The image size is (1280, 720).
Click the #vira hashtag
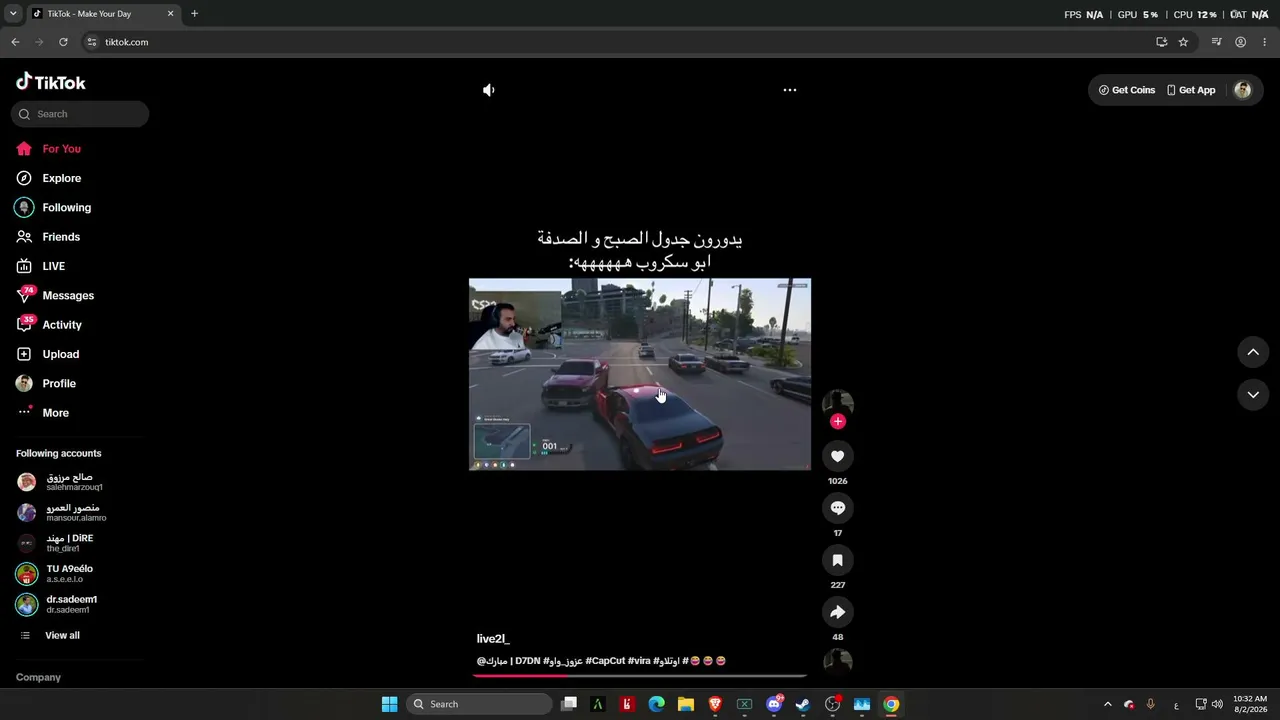click(639, 661)
